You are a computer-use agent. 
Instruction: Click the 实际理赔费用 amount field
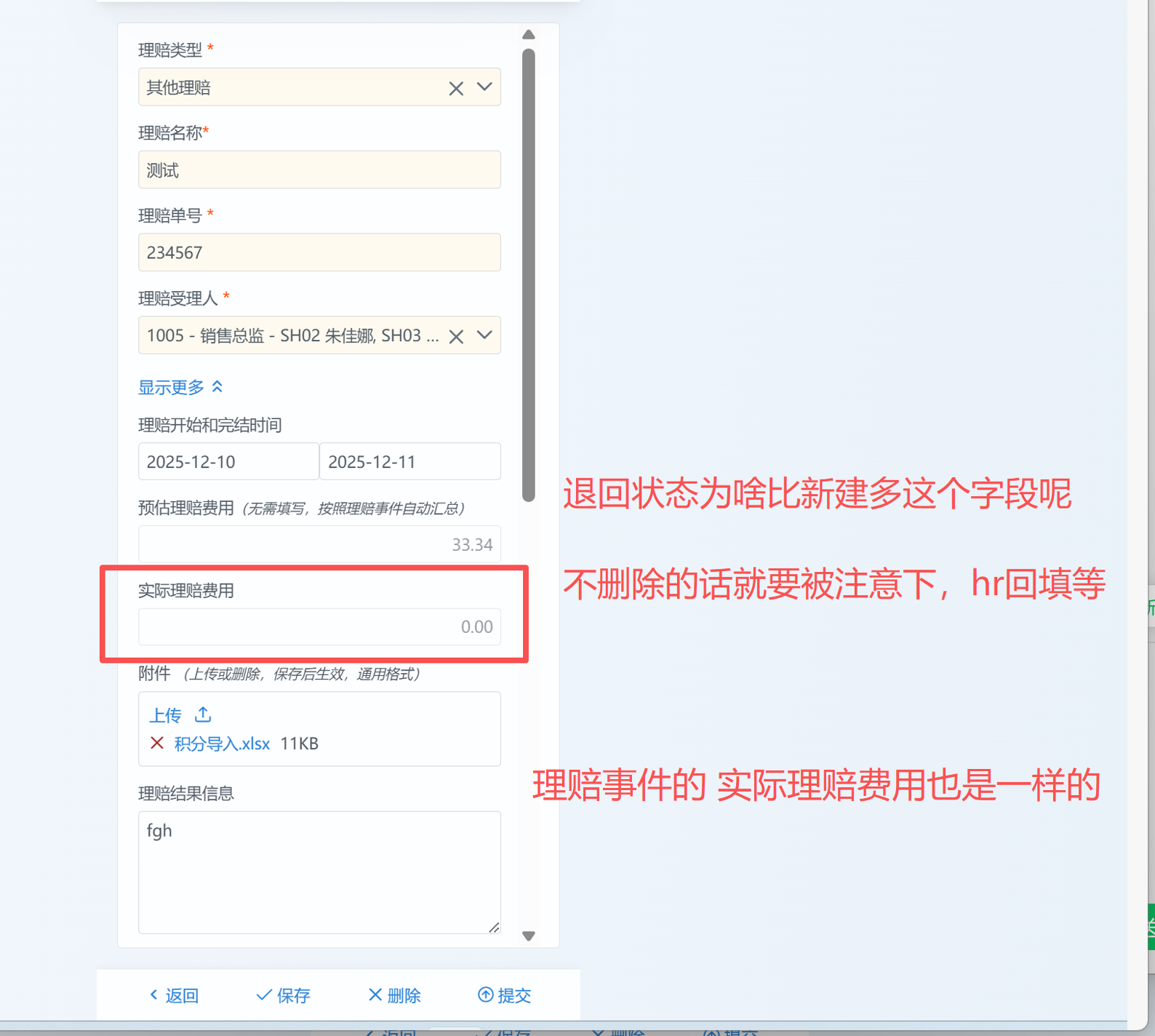(319, 627)
